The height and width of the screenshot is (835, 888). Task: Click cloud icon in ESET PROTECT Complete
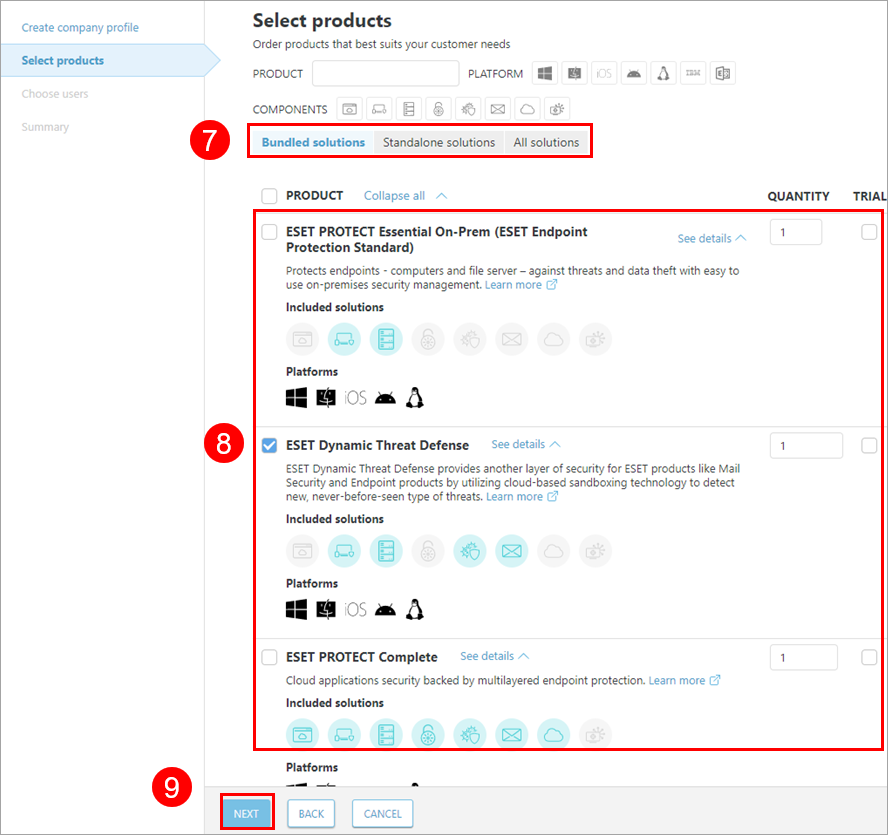pos(554,735)
